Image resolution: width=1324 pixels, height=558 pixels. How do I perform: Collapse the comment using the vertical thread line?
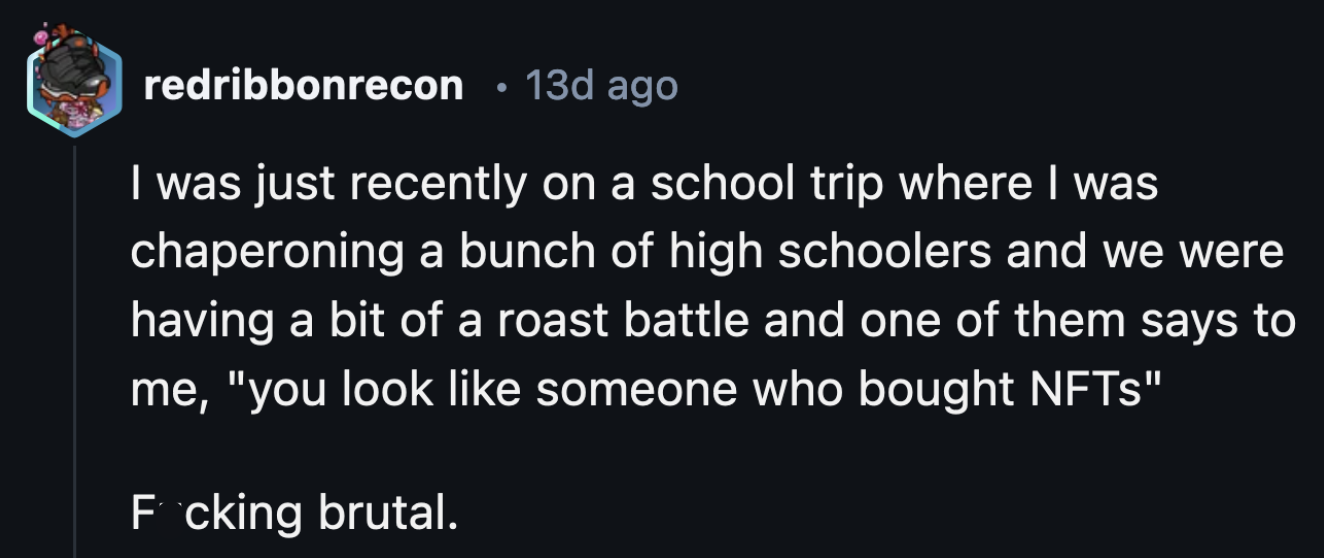click(75, 352)
